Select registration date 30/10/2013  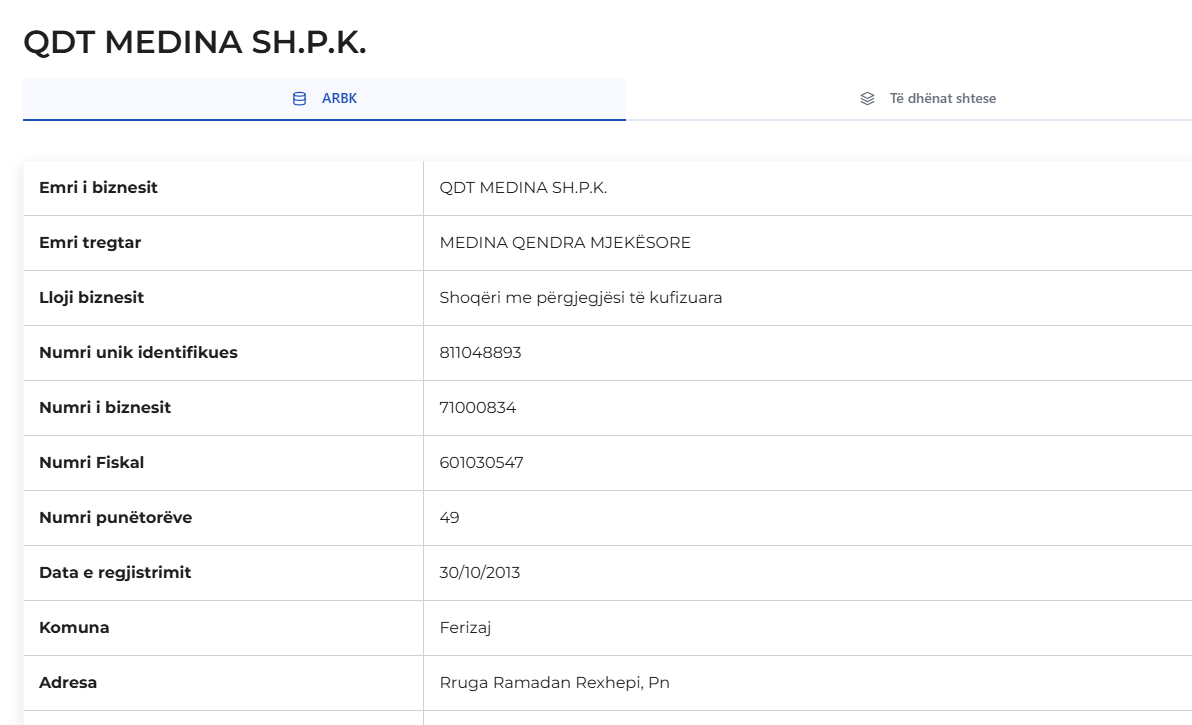point(480,572)
